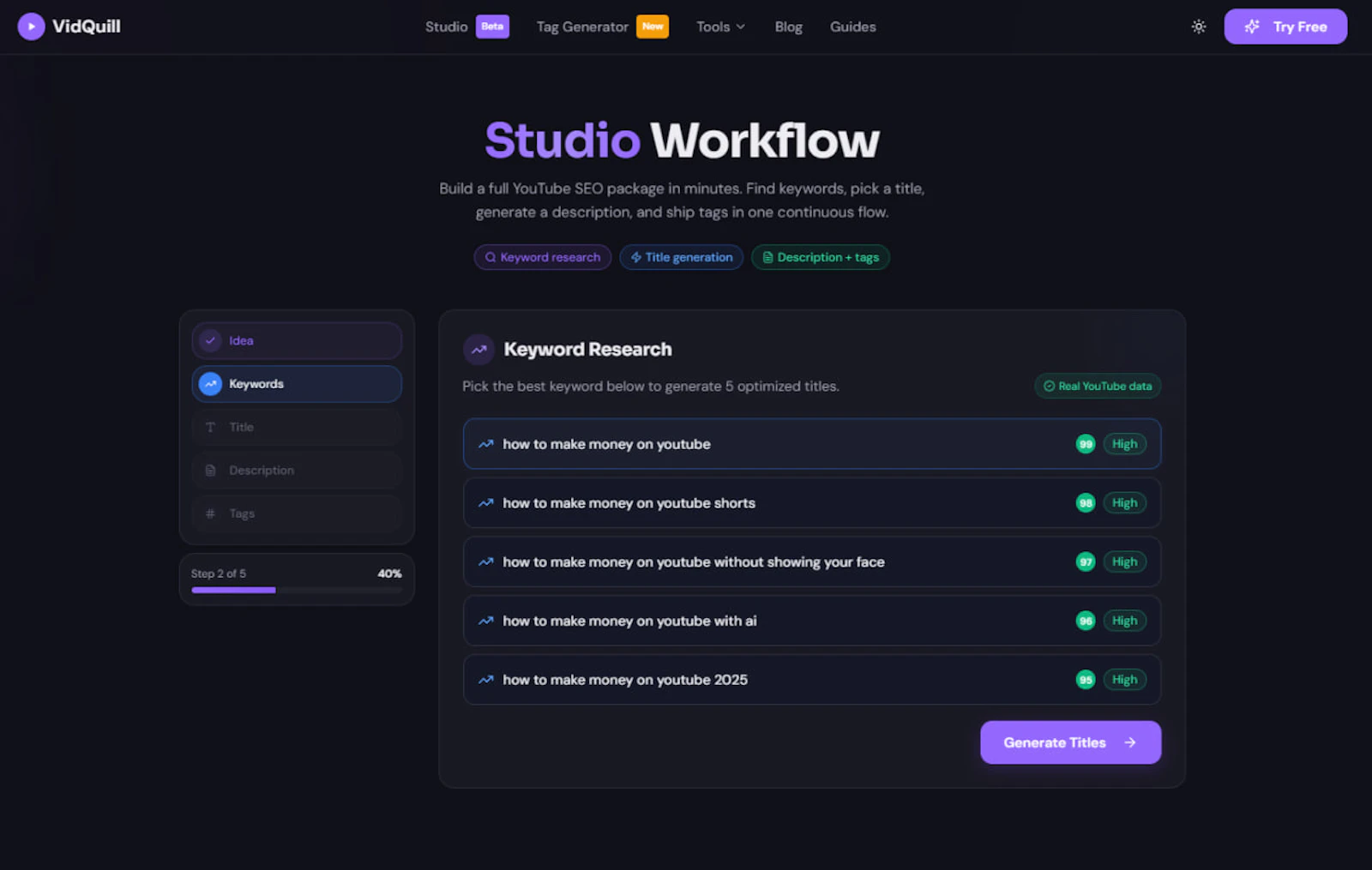Image resolution: width=1372 pixels, height=870 pixels.
Task: Go to the Blog page
Action: 788,27
